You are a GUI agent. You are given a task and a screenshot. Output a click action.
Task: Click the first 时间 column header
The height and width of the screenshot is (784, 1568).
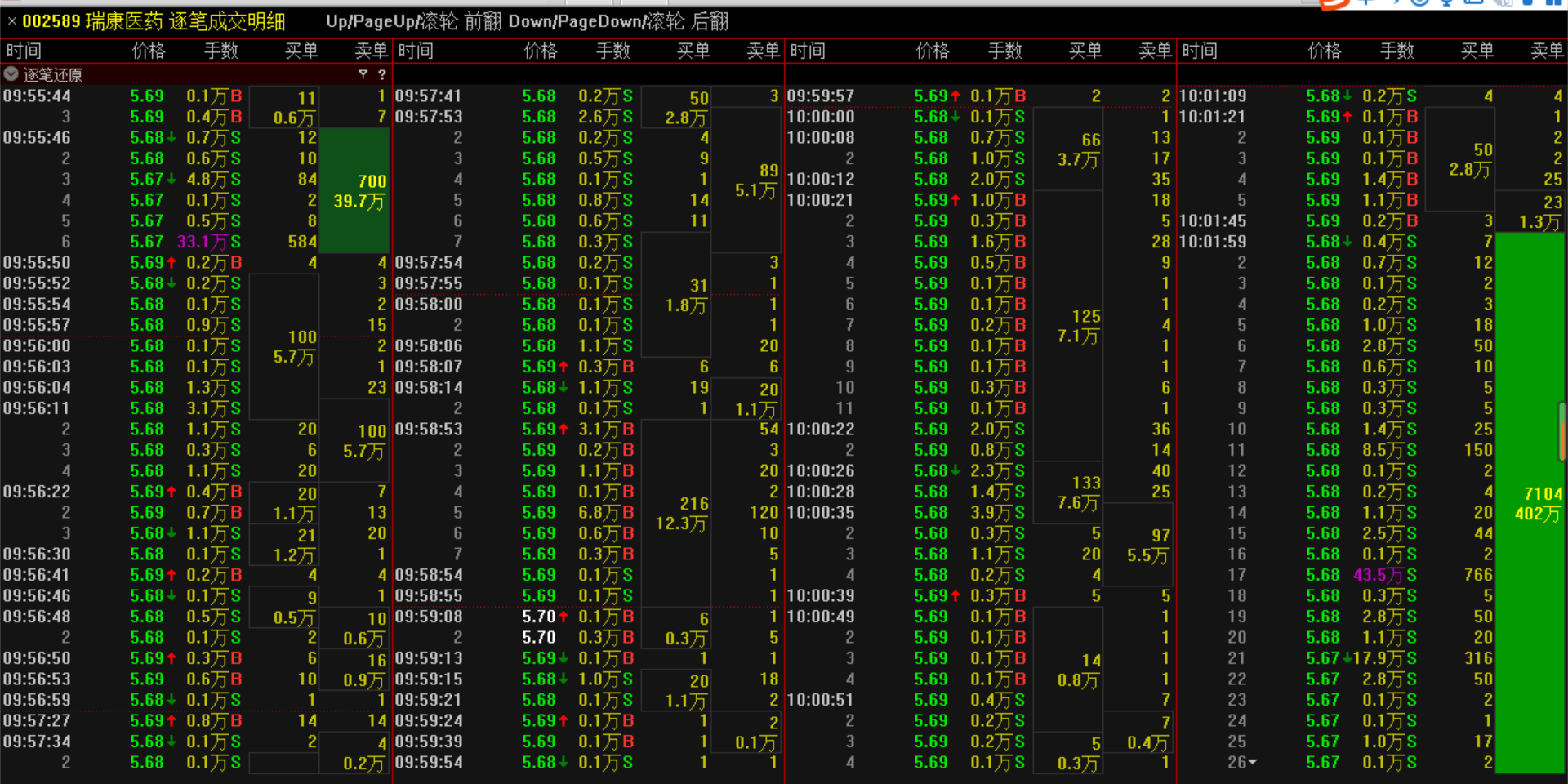click(x=24, y=51)
